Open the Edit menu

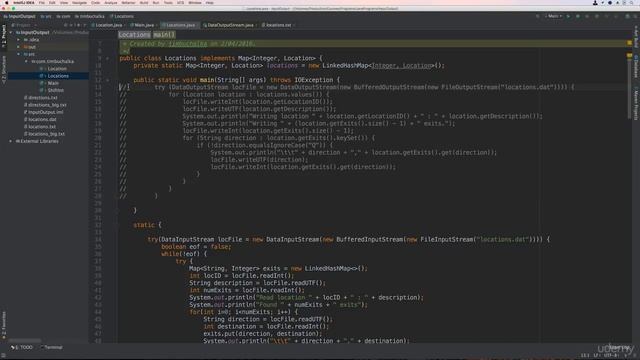click(52, 2)
